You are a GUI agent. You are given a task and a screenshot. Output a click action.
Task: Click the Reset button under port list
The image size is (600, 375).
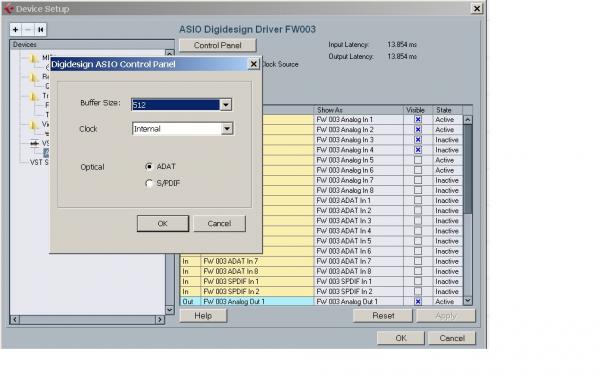pyautogui.click(x=383, y=316)
